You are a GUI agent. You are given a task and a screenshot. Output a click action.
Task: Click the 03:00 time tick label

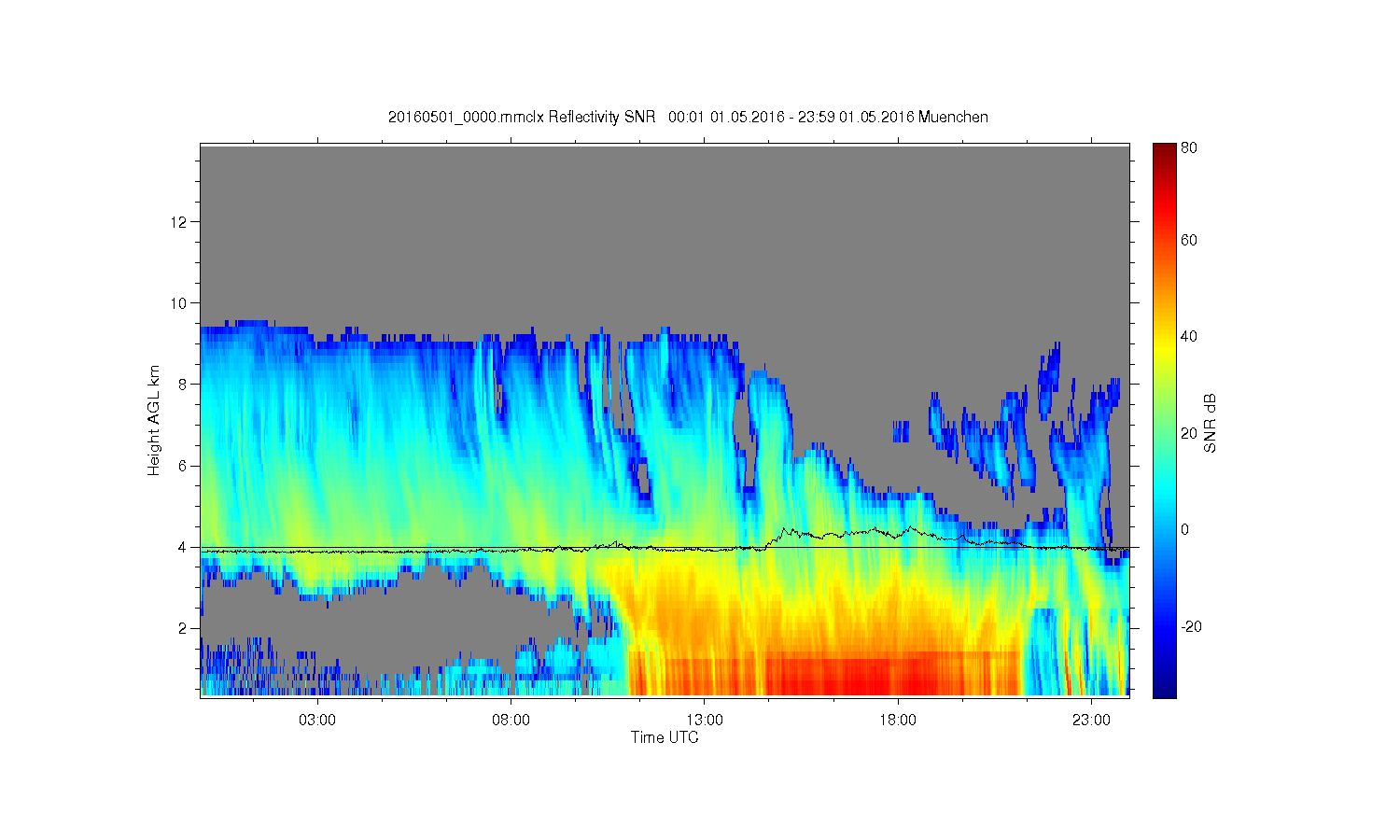[x=317, y=721]
